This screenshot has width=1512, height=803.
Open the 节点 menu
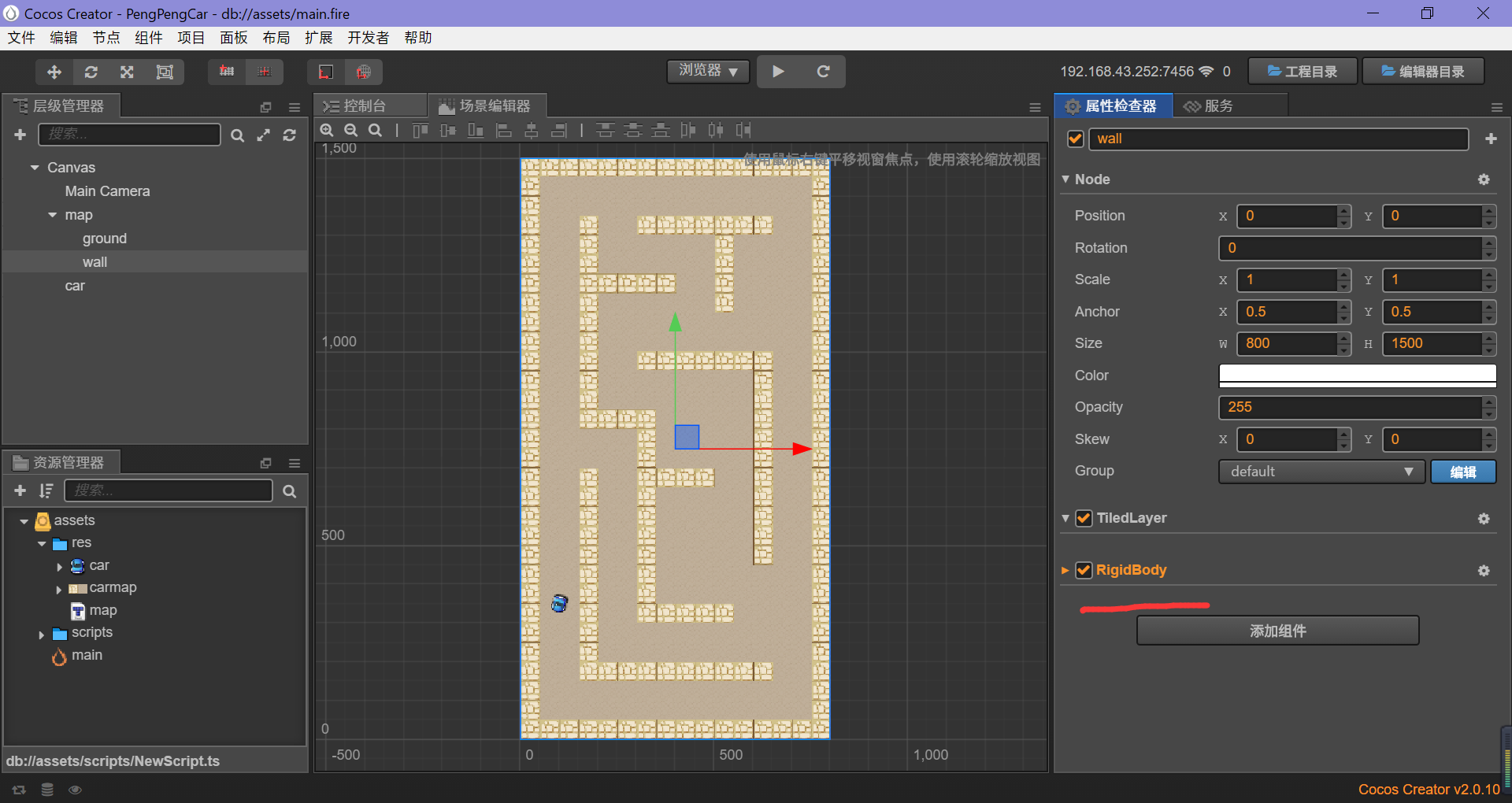(106, 38)
